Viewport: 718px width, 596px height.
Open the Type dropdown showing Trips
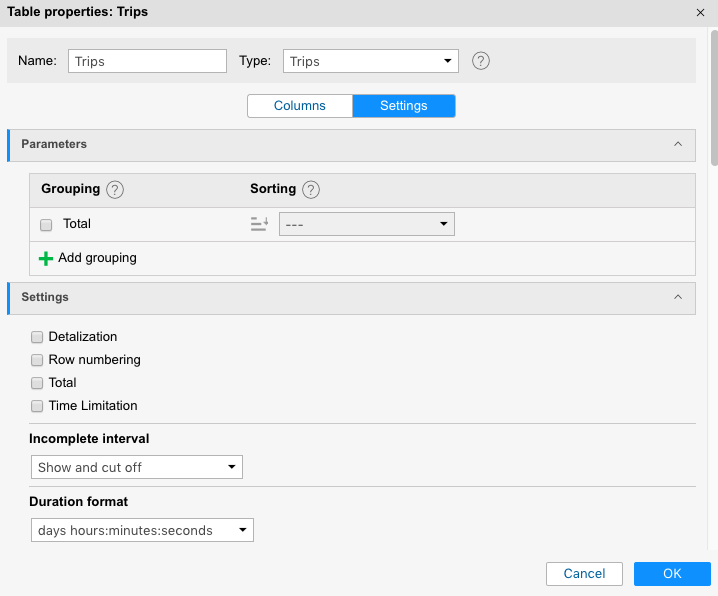coord(371,61)
